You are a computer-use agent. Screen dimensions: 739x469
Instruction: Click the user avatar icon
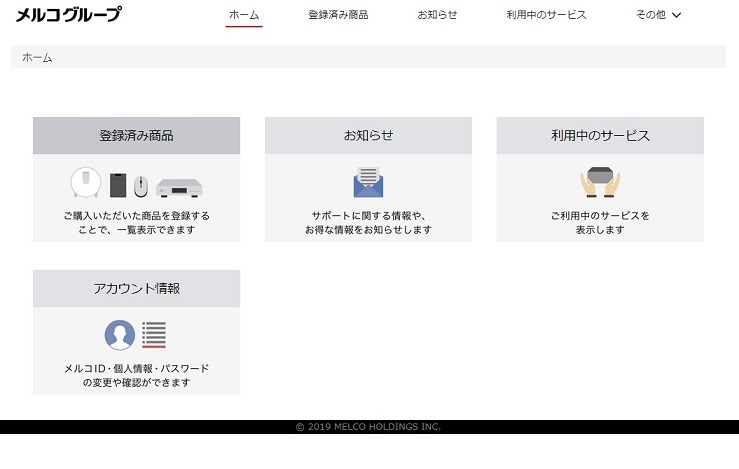pos(120,335)
